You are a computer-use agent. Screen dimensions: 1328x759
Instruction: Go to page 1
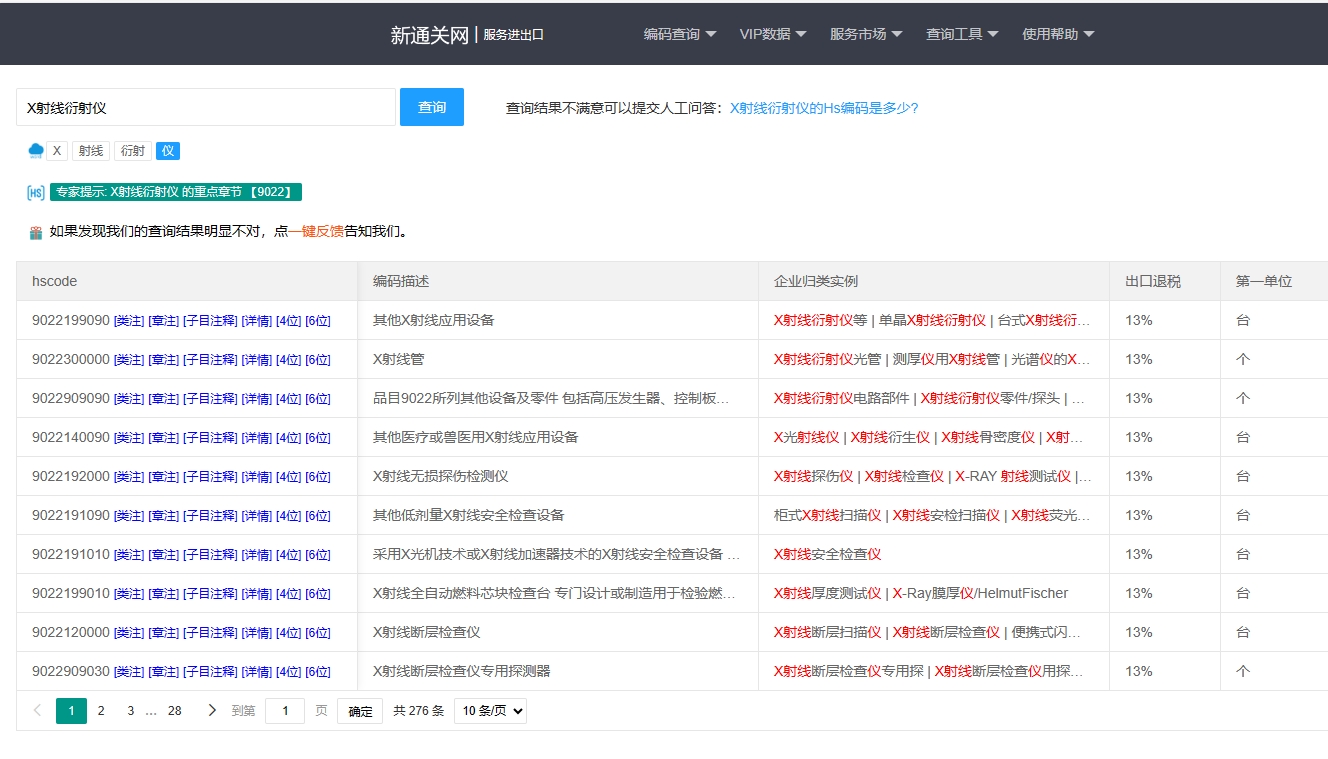pos(71,711)
